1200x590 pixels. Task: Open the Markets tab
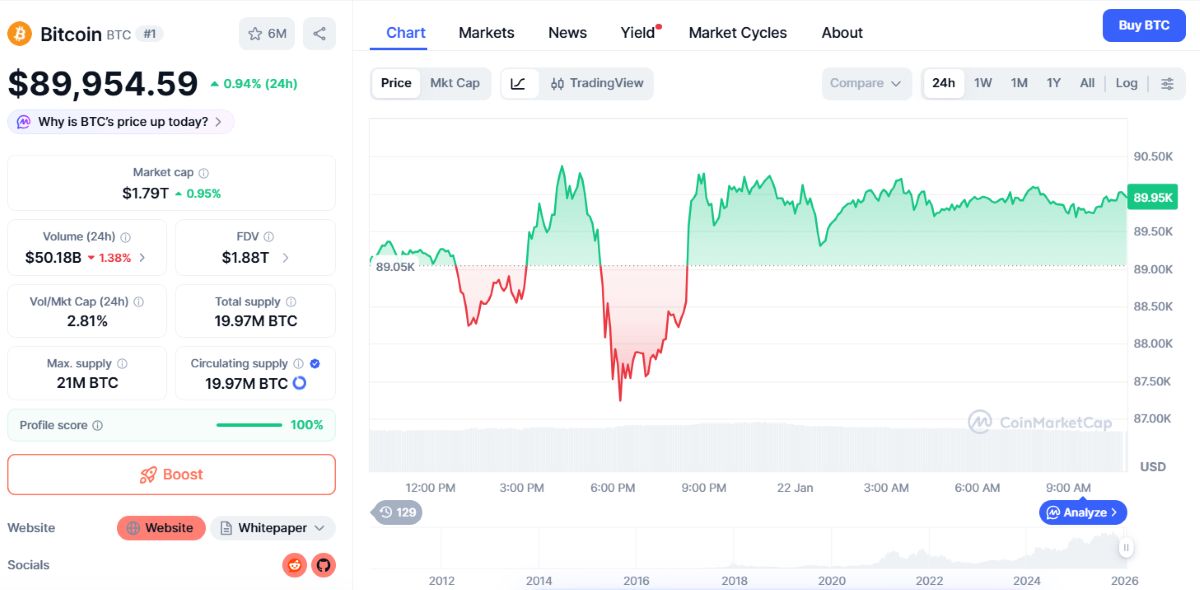[x=487, y=33]
